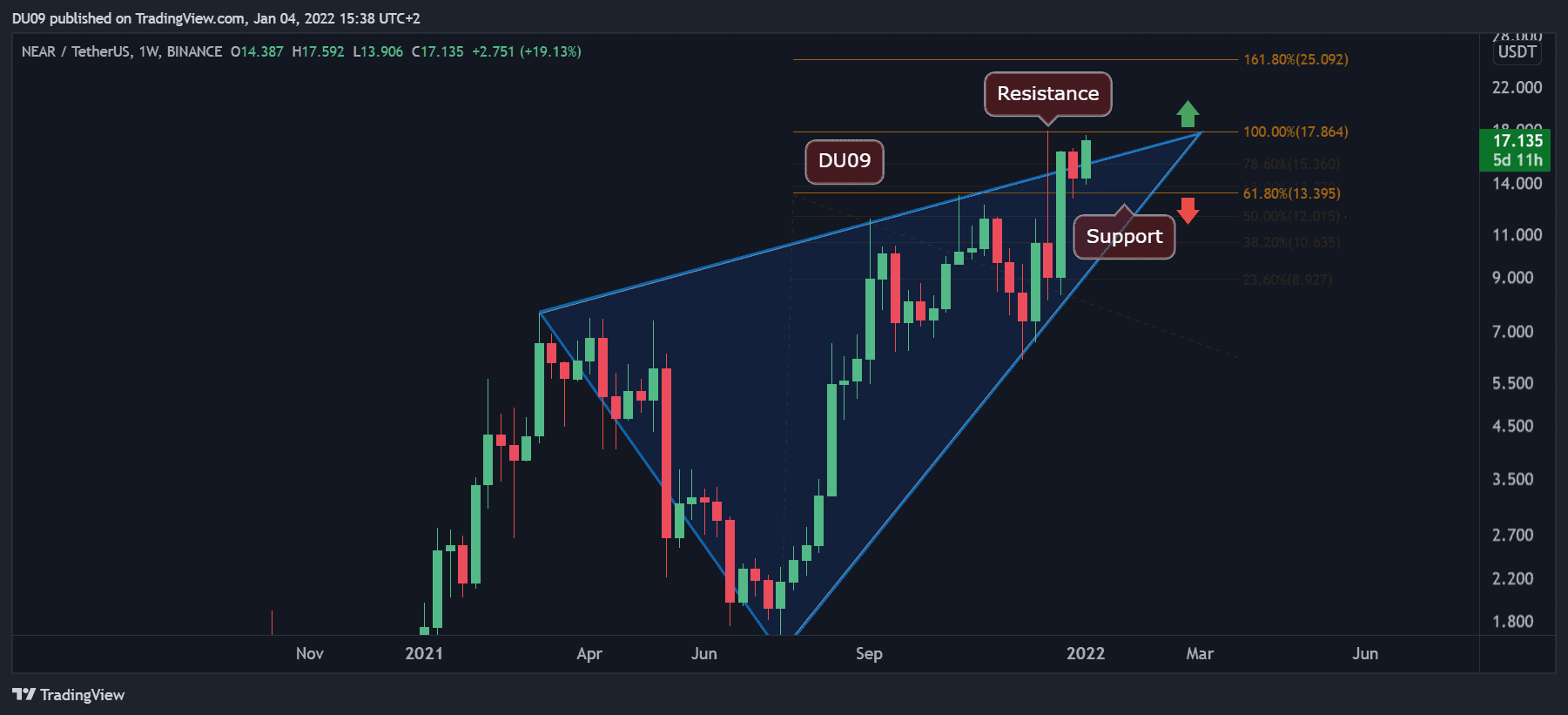This screenshot has height=715, width=1568.
Task: Click the red down arrow marker
Action: pos(1188,211)
